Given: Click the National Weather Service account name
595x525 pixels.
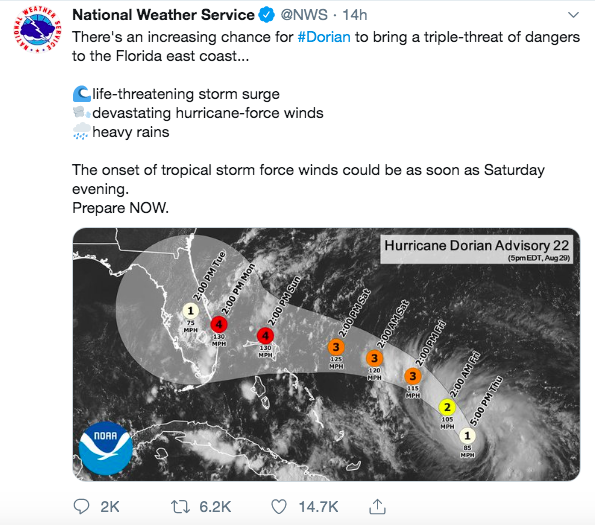Looking at the screenshot, I should coord(163,15).
